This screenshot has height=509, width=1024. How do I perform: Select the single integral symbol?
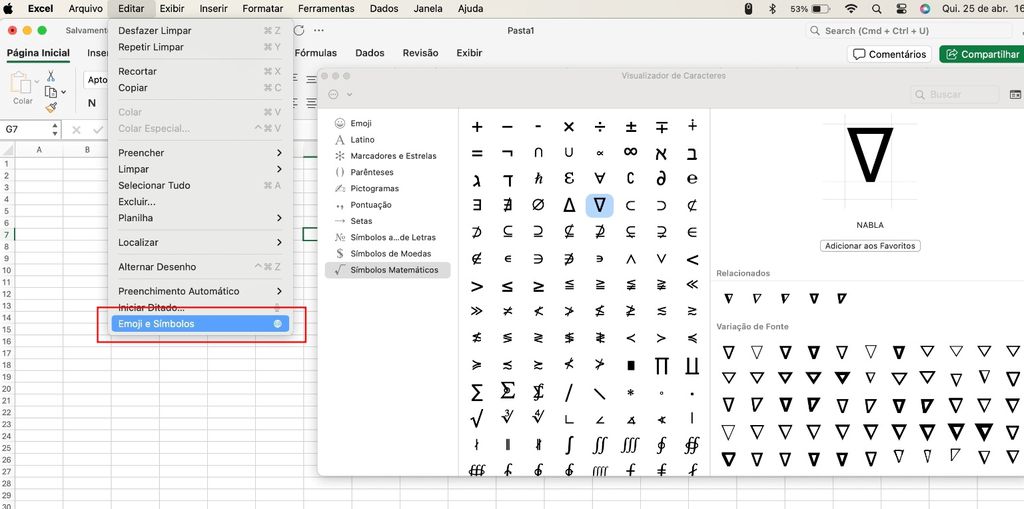click(569, 444)
